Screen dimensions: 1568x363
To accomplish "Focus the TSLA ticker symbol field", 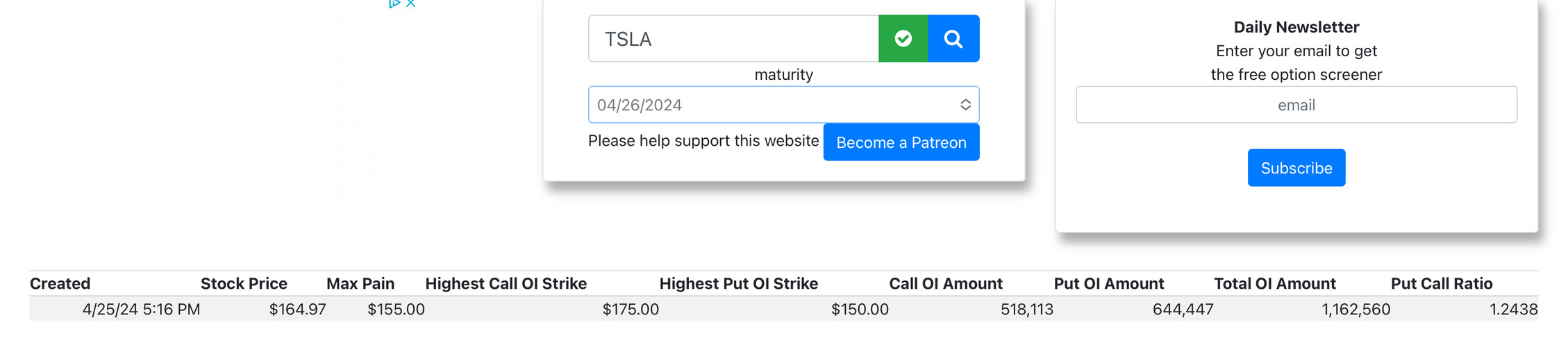I will pos(733,39).
